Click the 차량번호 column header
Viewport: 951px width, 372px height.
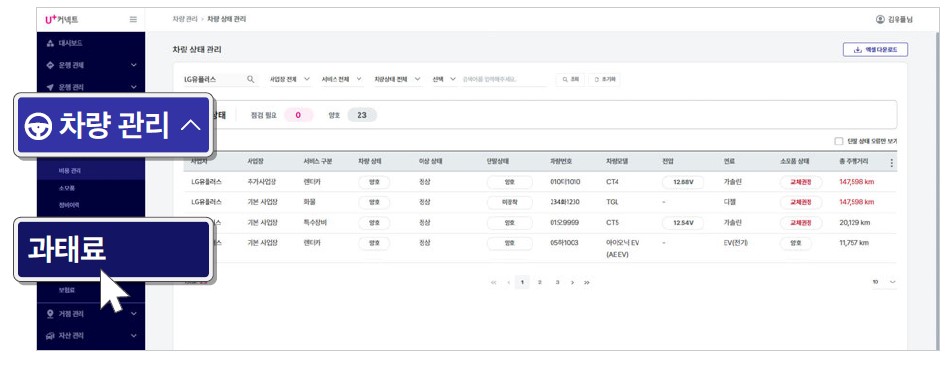point(561,162)
